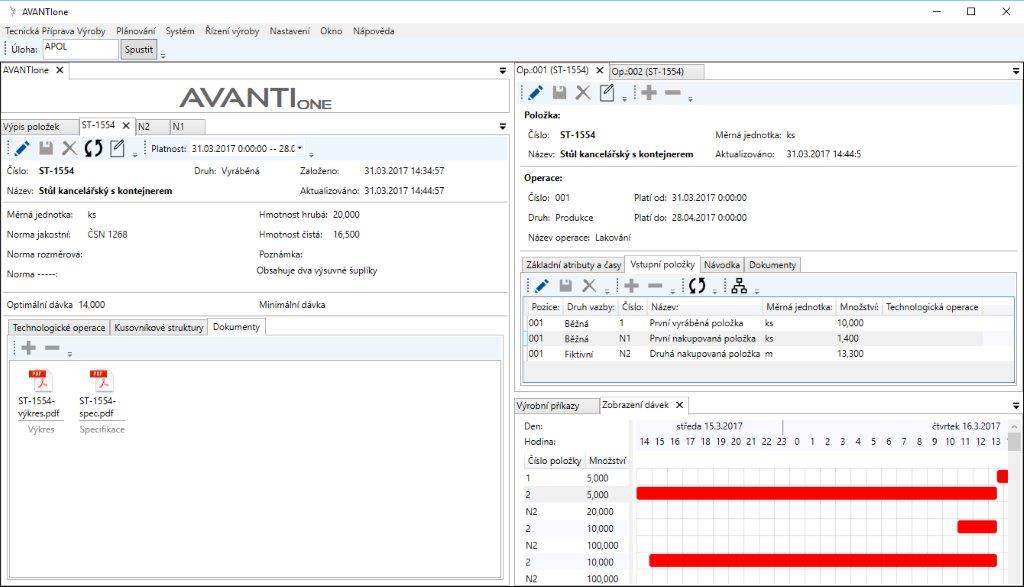Click the save disk icon in ST-1554 toolbar
The height and width of the screenshot is (587, 1024).
[46, 148]
